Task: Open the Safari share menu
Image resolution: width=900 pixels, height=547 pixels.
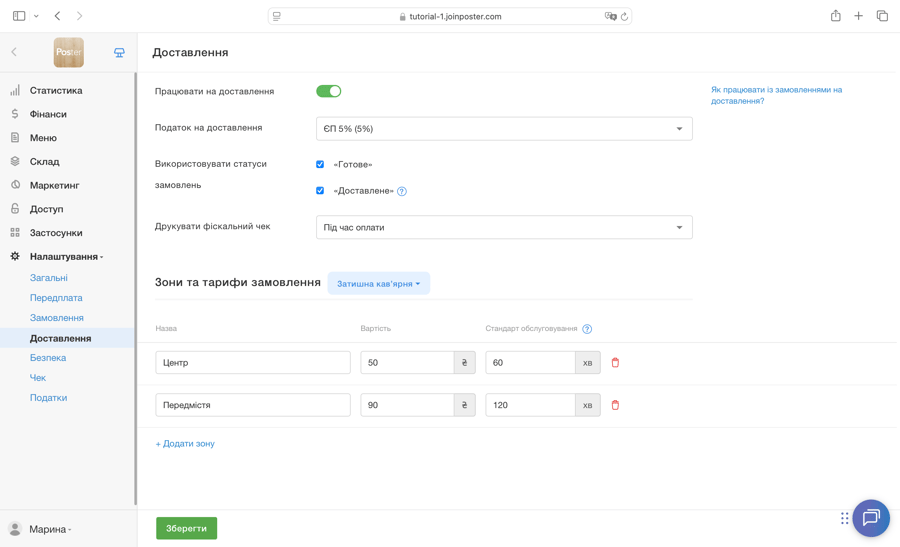Action: tap(836, 16)
